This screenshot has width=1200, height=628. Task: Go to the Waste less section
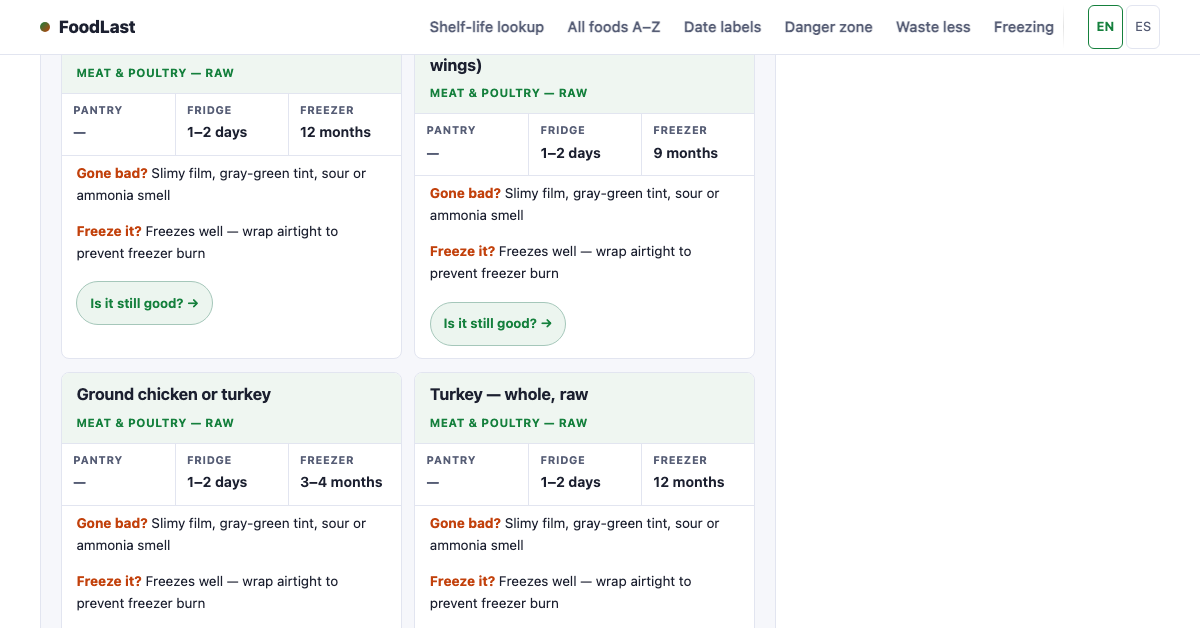[x=933, y=27]
